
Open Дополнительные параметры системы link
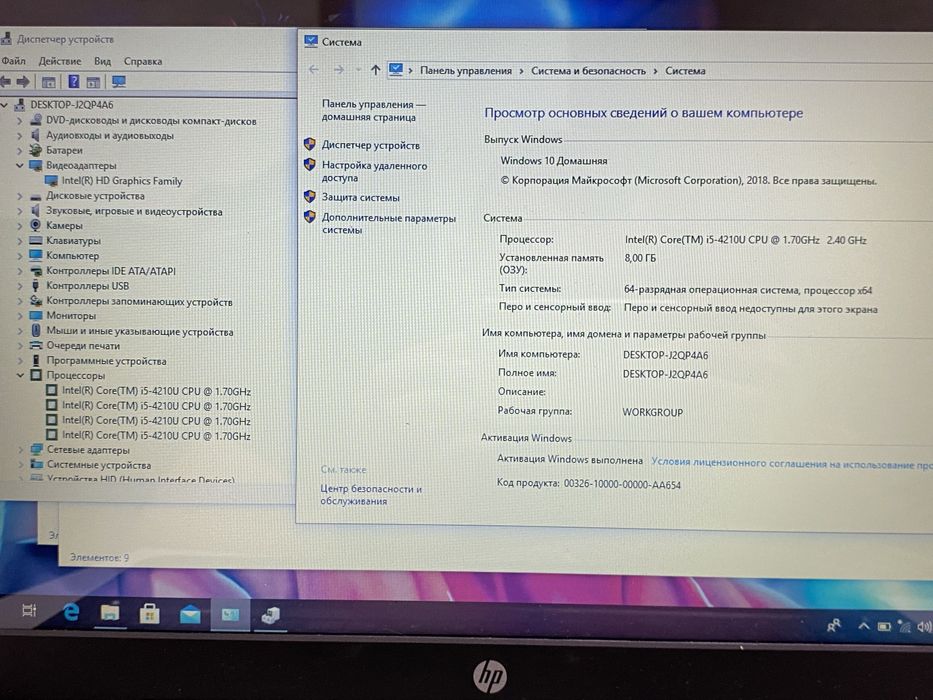tap(389, 224)
